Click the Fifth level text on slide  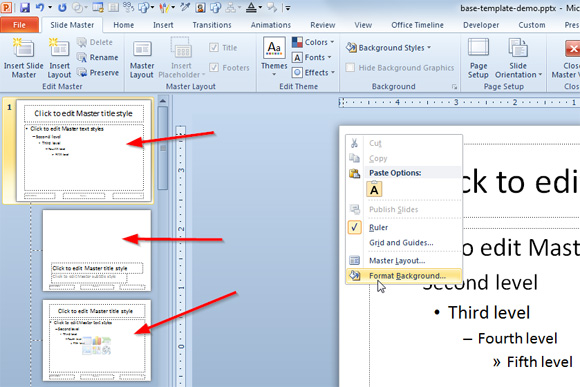click(540, 361)
